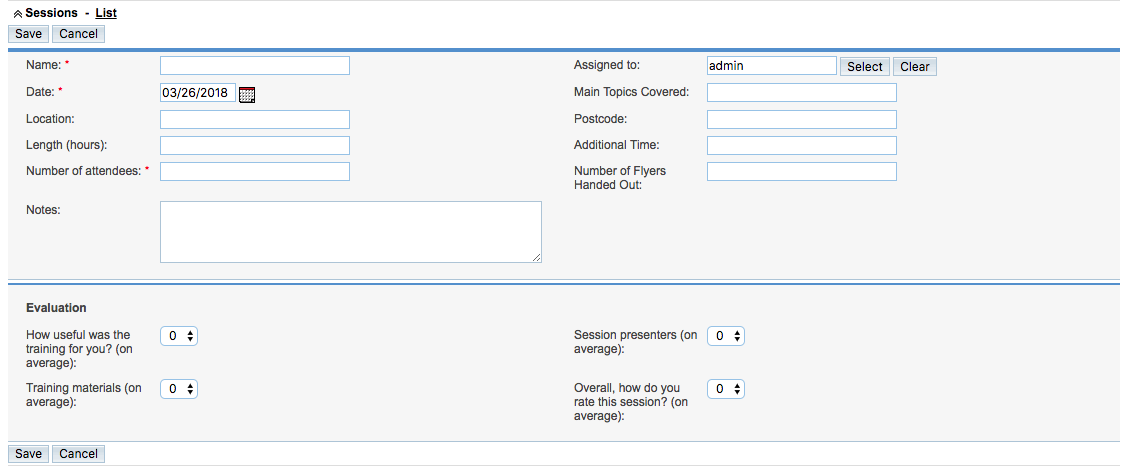Open 'Training materials' rating dropdown
The width and height of the screenshot is (1124, 469).
pyautogui.click(x=178, y=389)
